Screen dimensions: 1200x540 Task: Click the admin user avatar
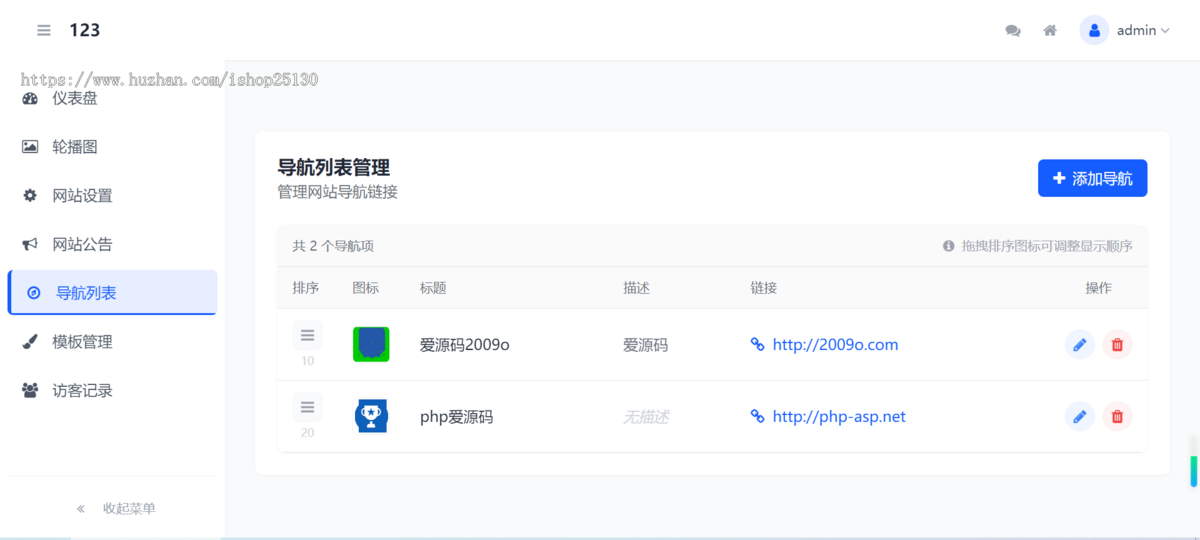pos(1094,30)
